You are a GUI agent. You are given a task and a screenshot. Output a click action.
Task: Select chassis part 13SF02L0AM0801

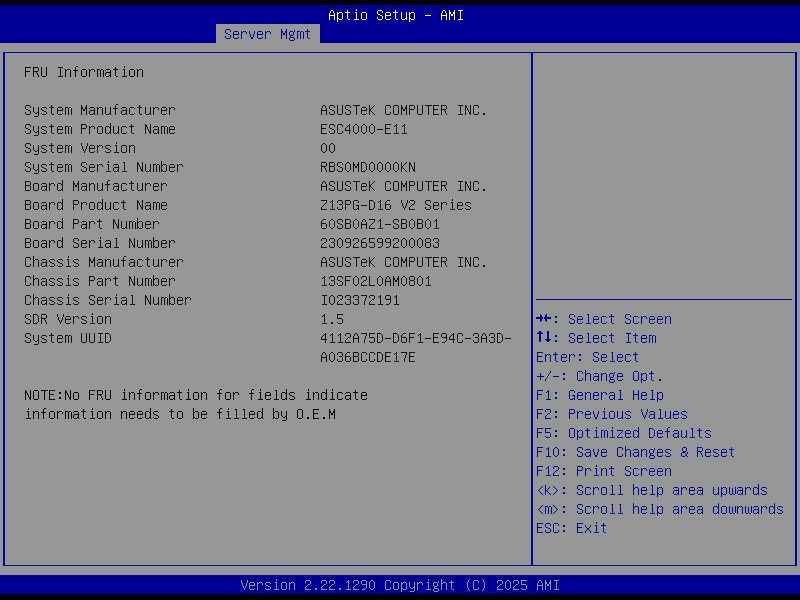coord(376,281)
